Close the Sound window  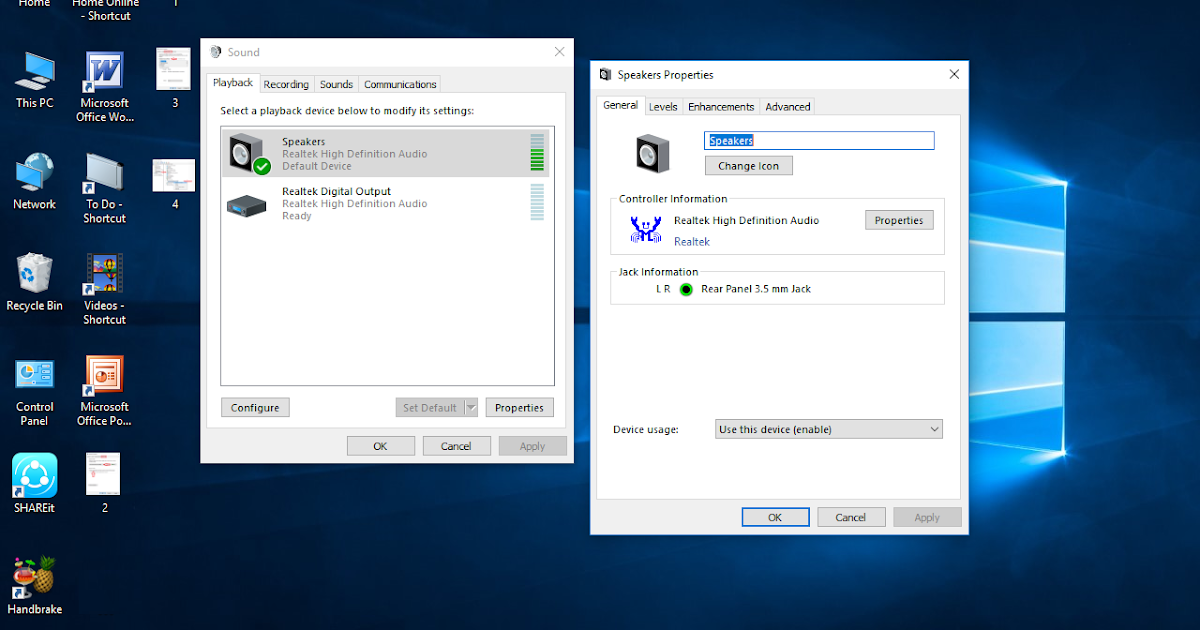[x=559, y=52]
